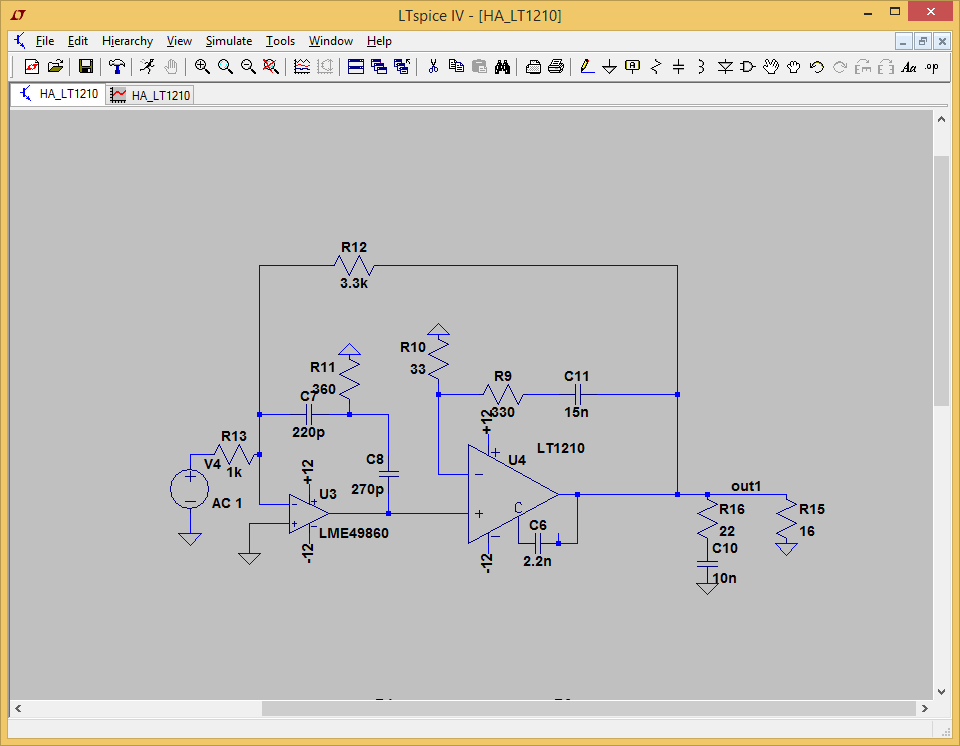Place a Capacitor with toolbar icon
This screenshot has width=960, height=746.
coord(678,66)
